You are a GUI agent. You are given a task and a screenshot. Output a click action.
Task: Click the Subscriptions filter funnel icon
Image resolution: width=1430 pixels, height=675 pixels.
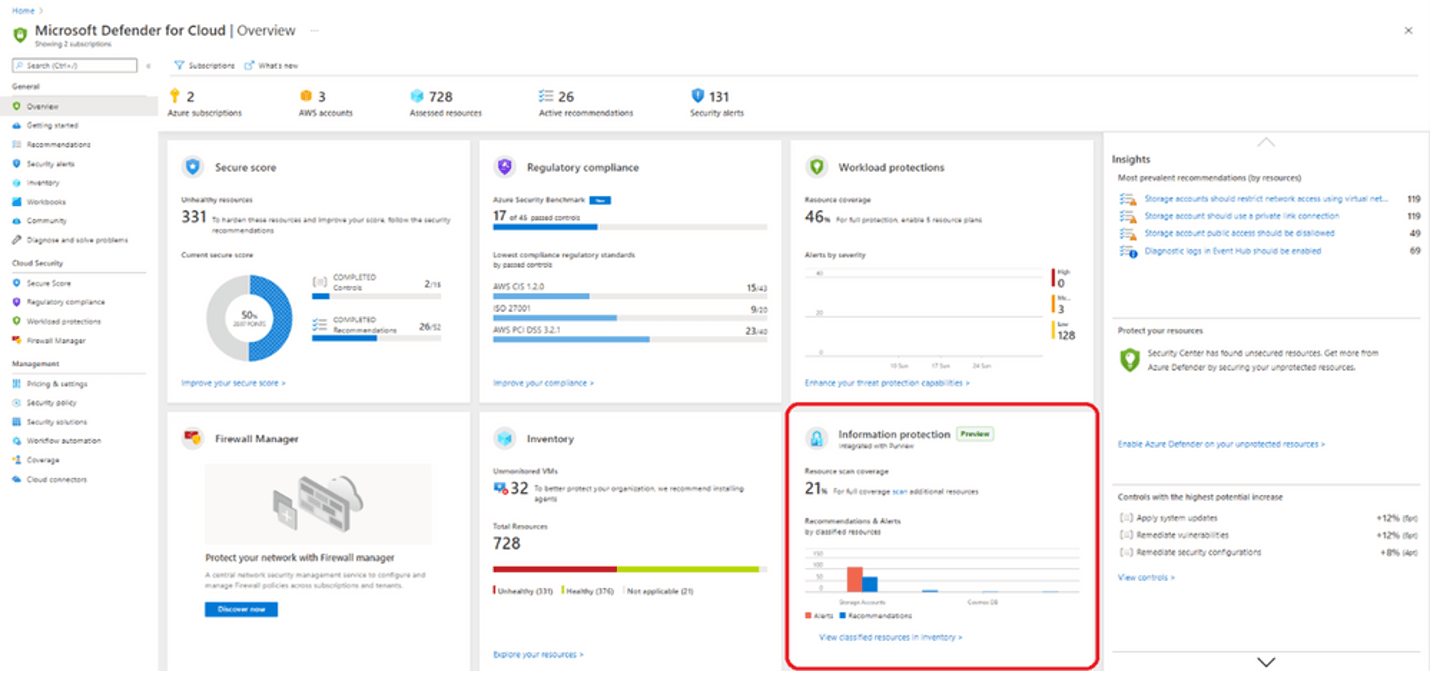[179, 65]
